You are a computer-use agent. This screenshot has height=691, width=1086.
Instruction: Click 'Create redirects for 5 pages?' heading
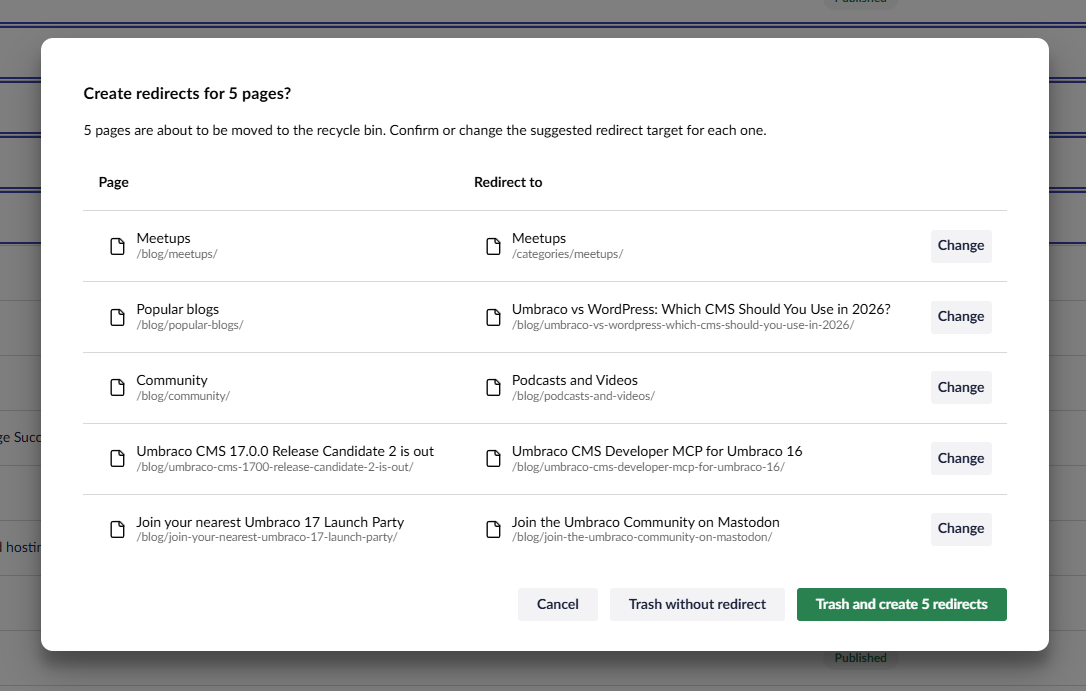coord(187,93)
